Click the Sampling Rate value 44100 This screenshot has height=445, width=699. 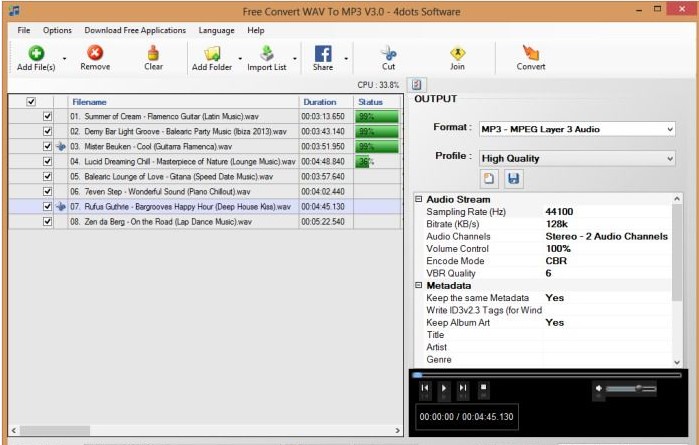[559, 212]
